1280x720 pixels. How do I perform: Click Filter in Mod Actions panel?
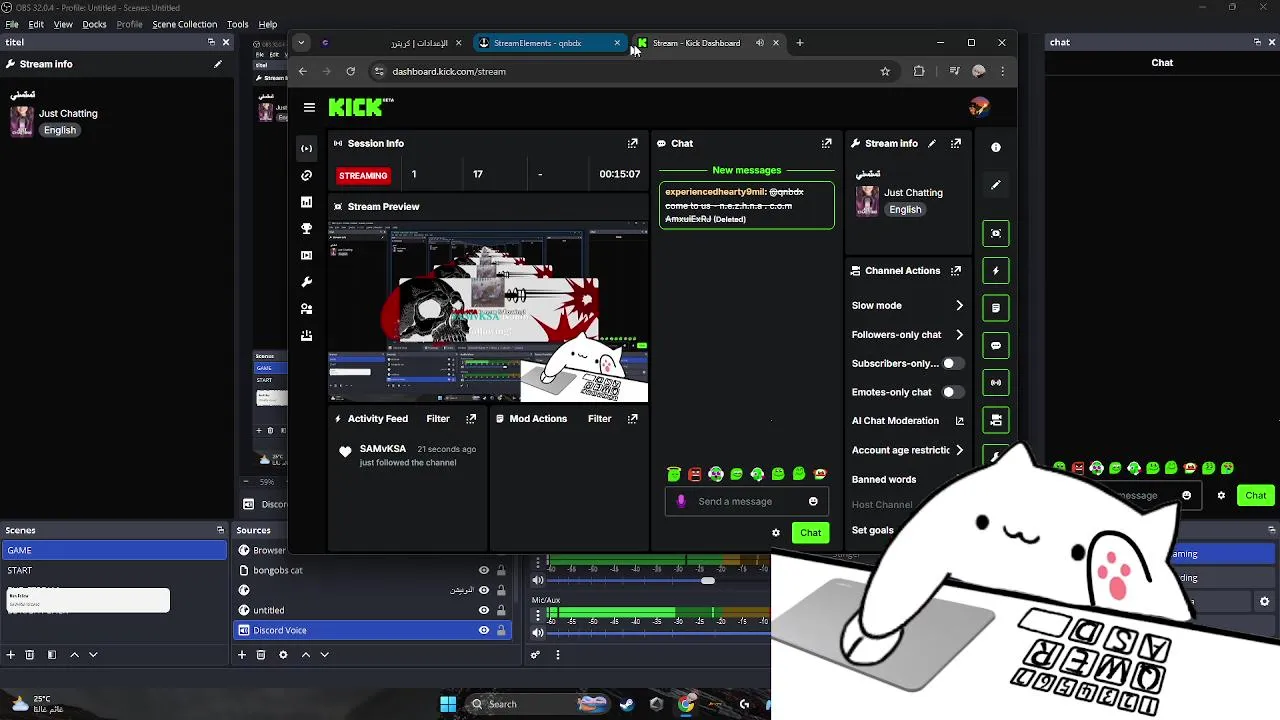coord(600,418)
